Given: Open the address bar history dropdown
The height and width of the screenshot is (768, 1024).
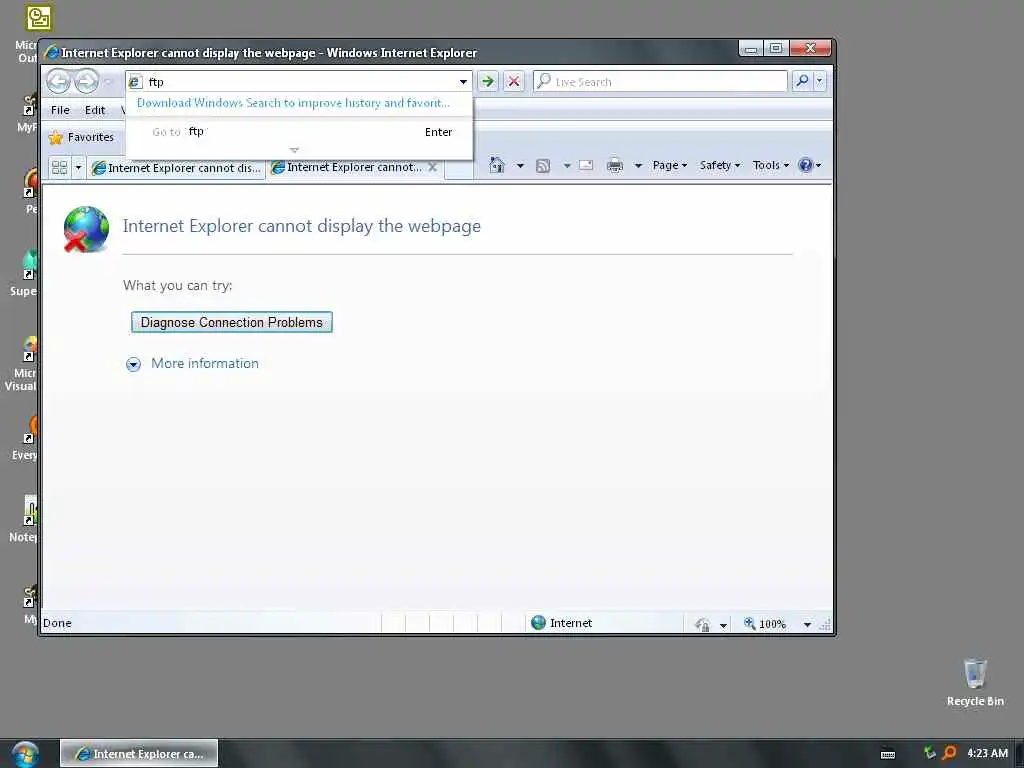Looking at the screenshot, I should click(463, 82).
